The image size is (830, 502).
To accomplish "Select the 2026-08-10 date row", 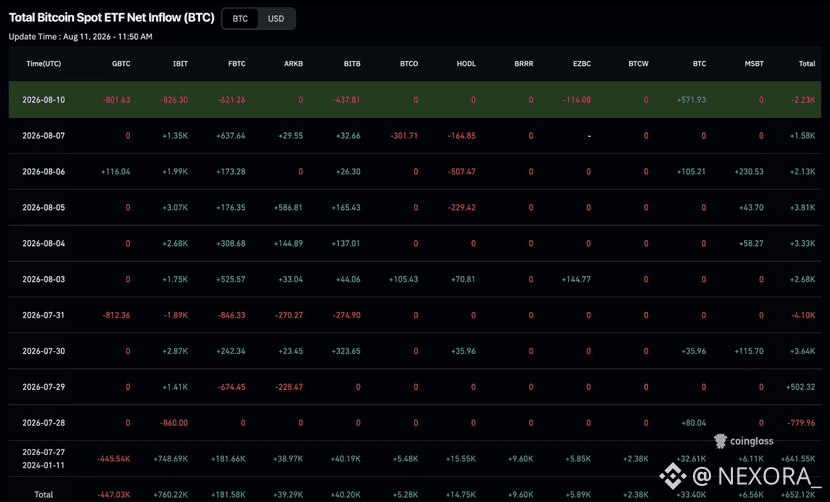I will (414, 100).
